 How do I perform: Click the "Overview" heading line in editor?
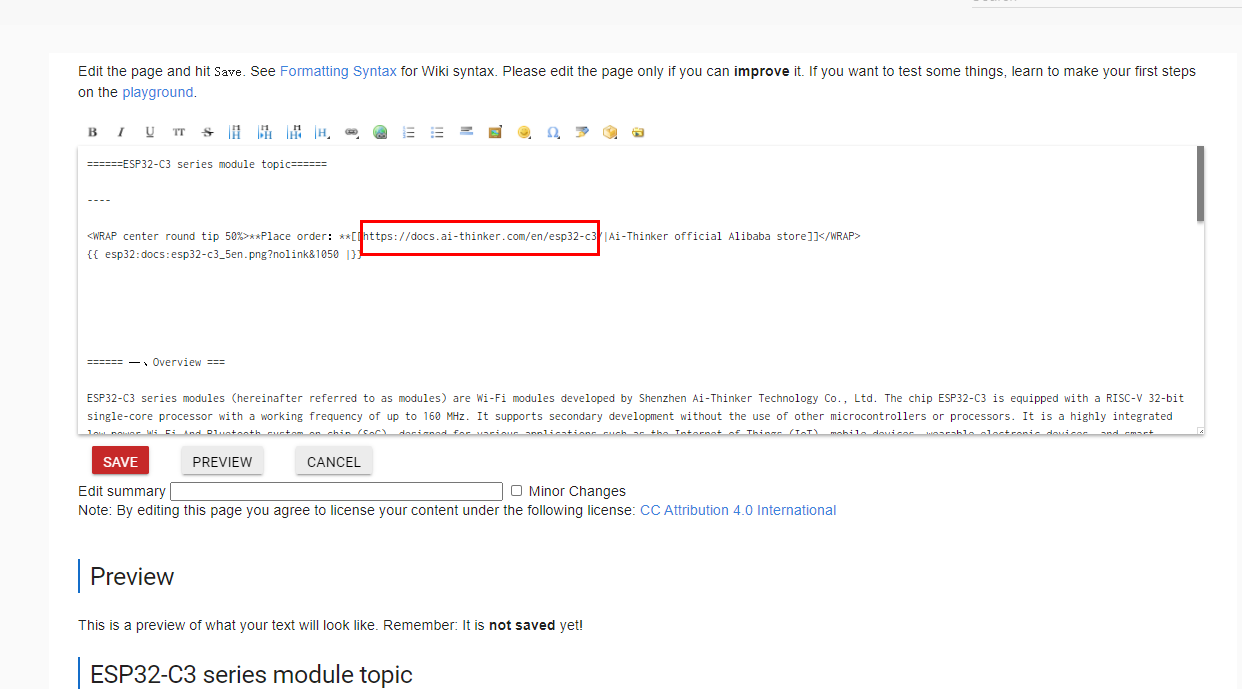pos(156,362)
